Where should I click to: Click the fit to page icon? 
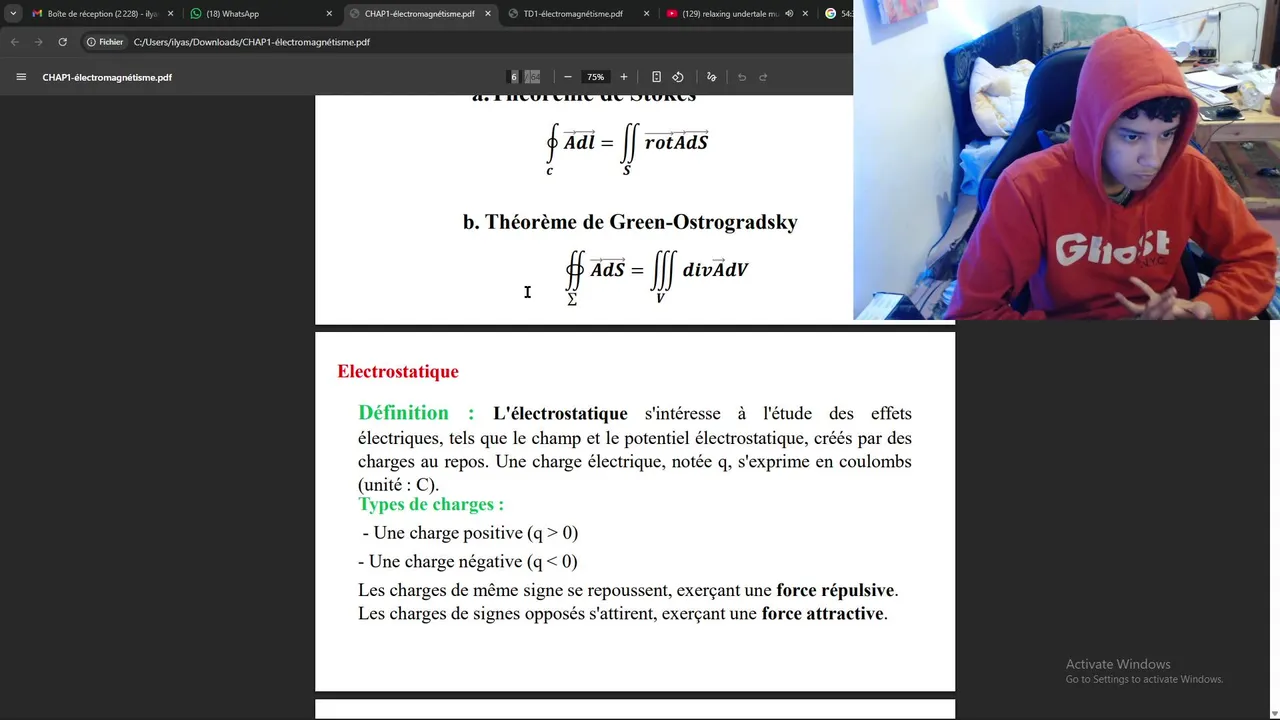pos(656,77)
